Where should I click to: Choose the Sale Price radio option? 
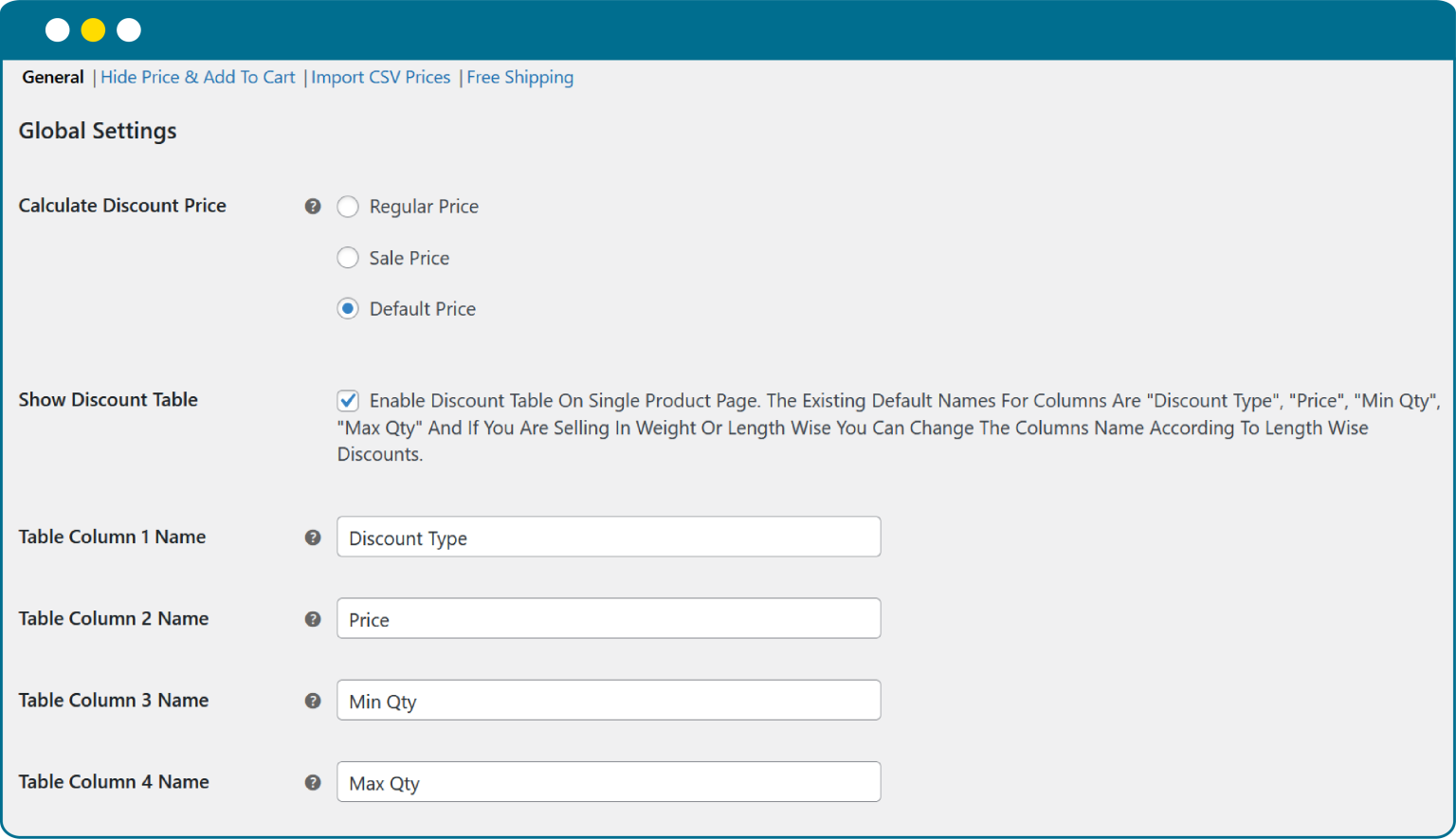click(x=348, y=258)
